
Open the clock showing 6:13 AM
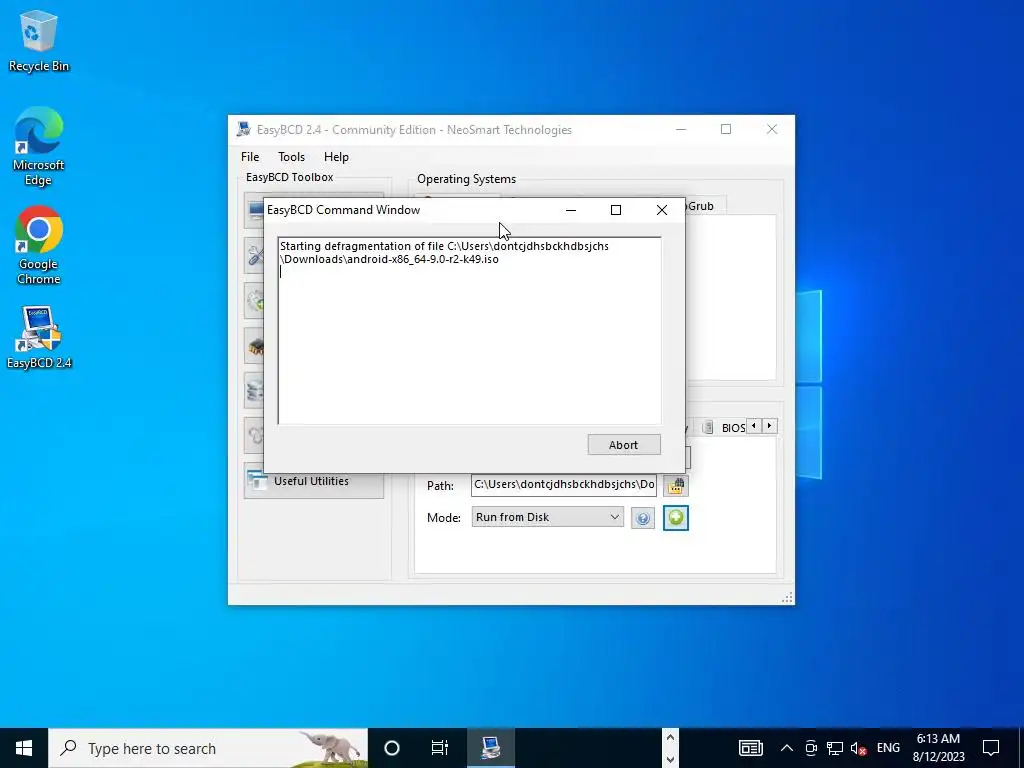coord(938,748)
